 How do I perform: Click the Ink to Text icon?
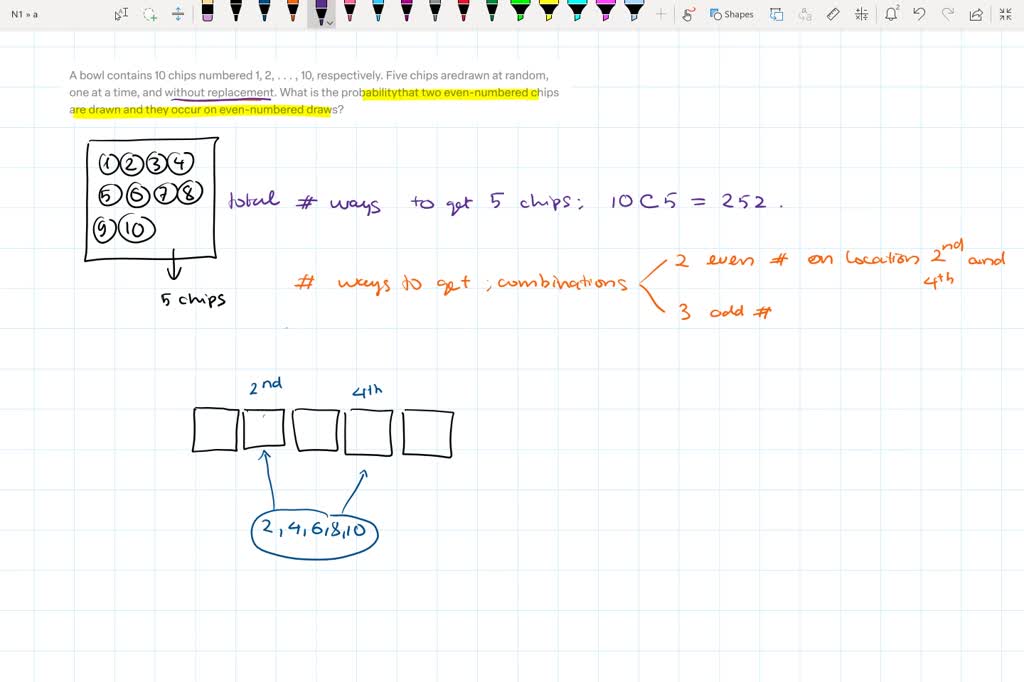[x=805, y=14]
